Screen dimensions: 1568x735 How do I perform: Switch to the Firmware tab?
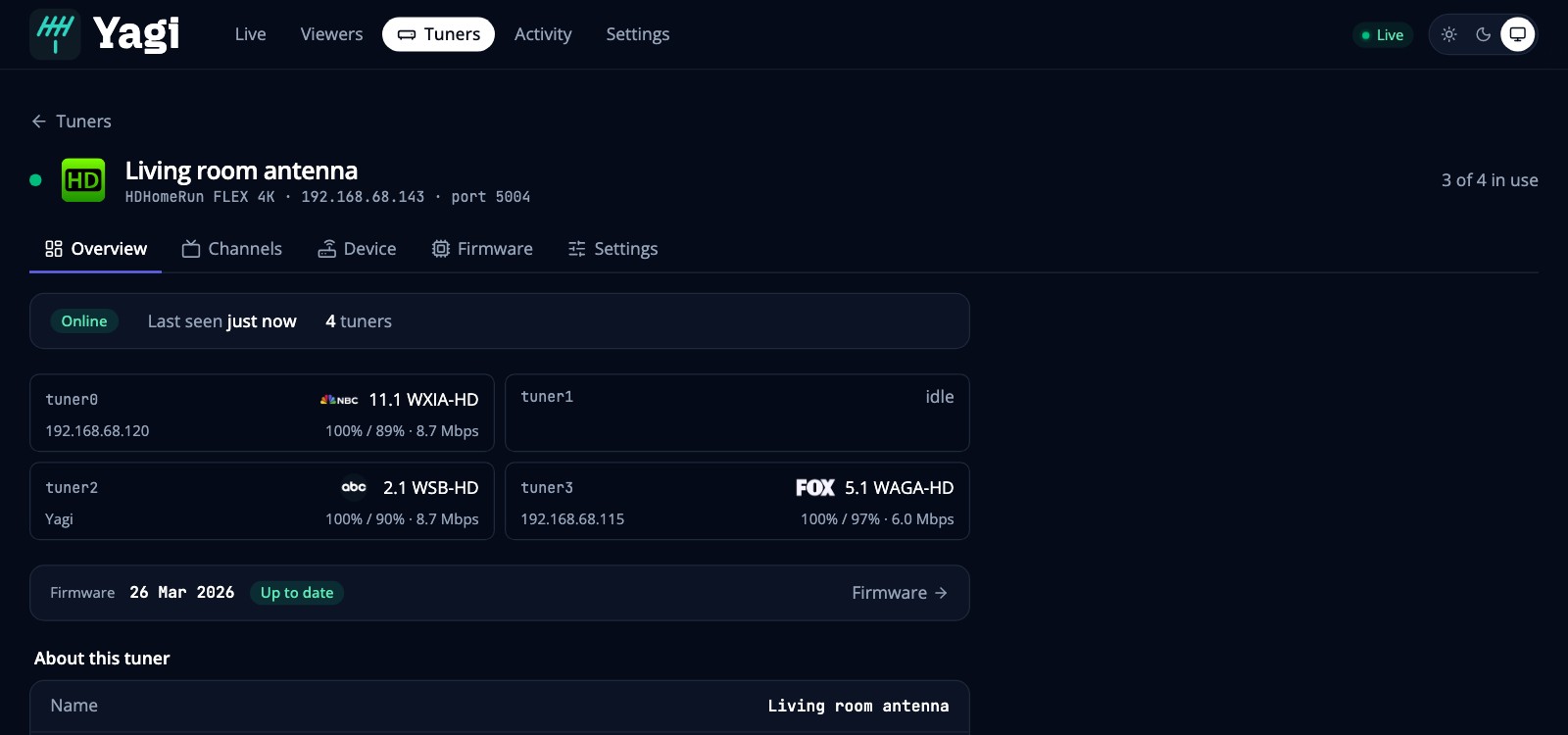pos(482,249)
